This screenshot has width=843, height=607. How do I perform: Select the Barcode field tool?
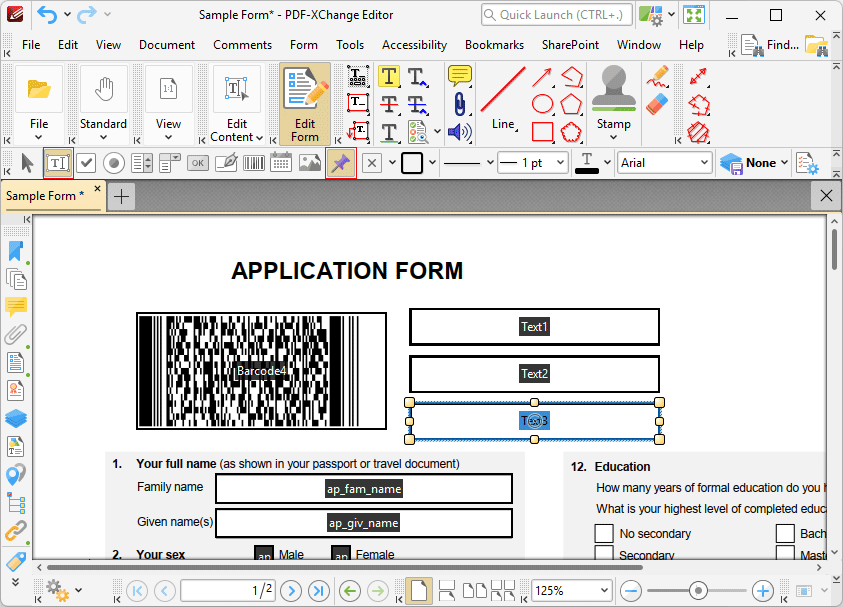tap(254, 163)
